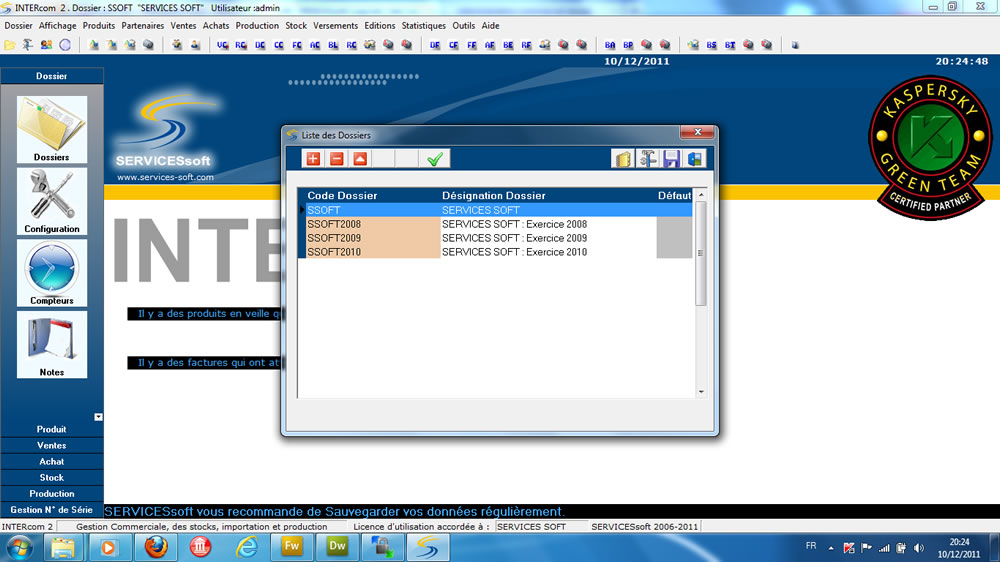This screenshot has height=562, width=1000.
Task: Confirm with the green checkmark button
Action: [435, 159]
